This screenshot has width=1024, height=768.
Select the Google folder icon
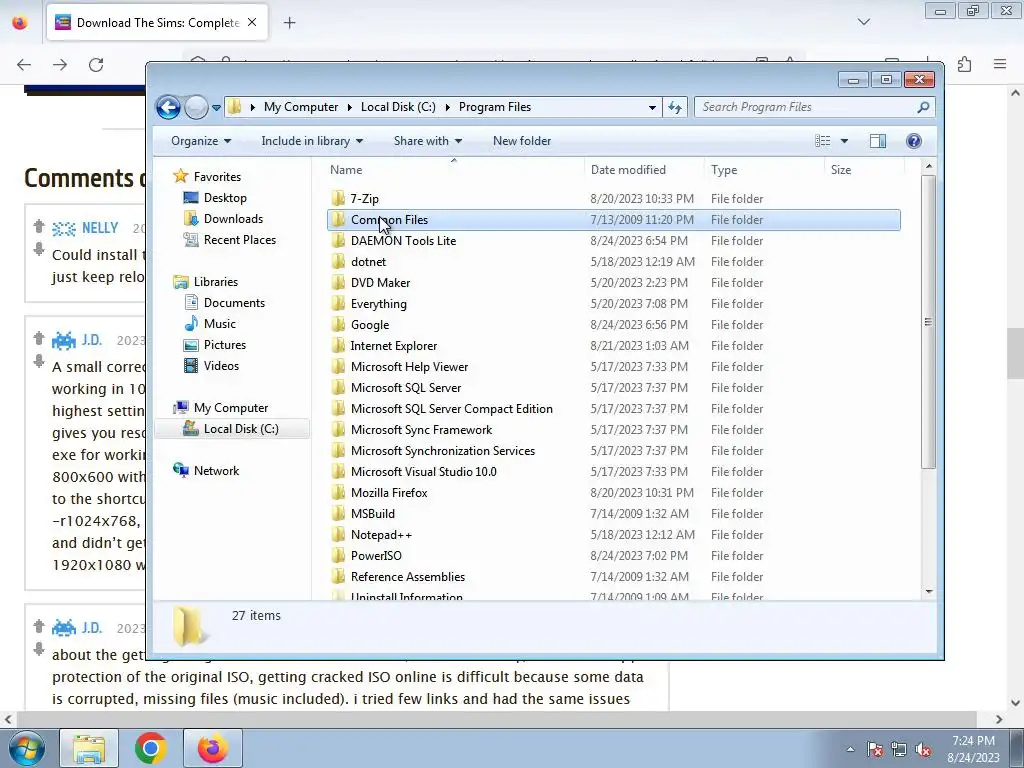coord(338,325)
